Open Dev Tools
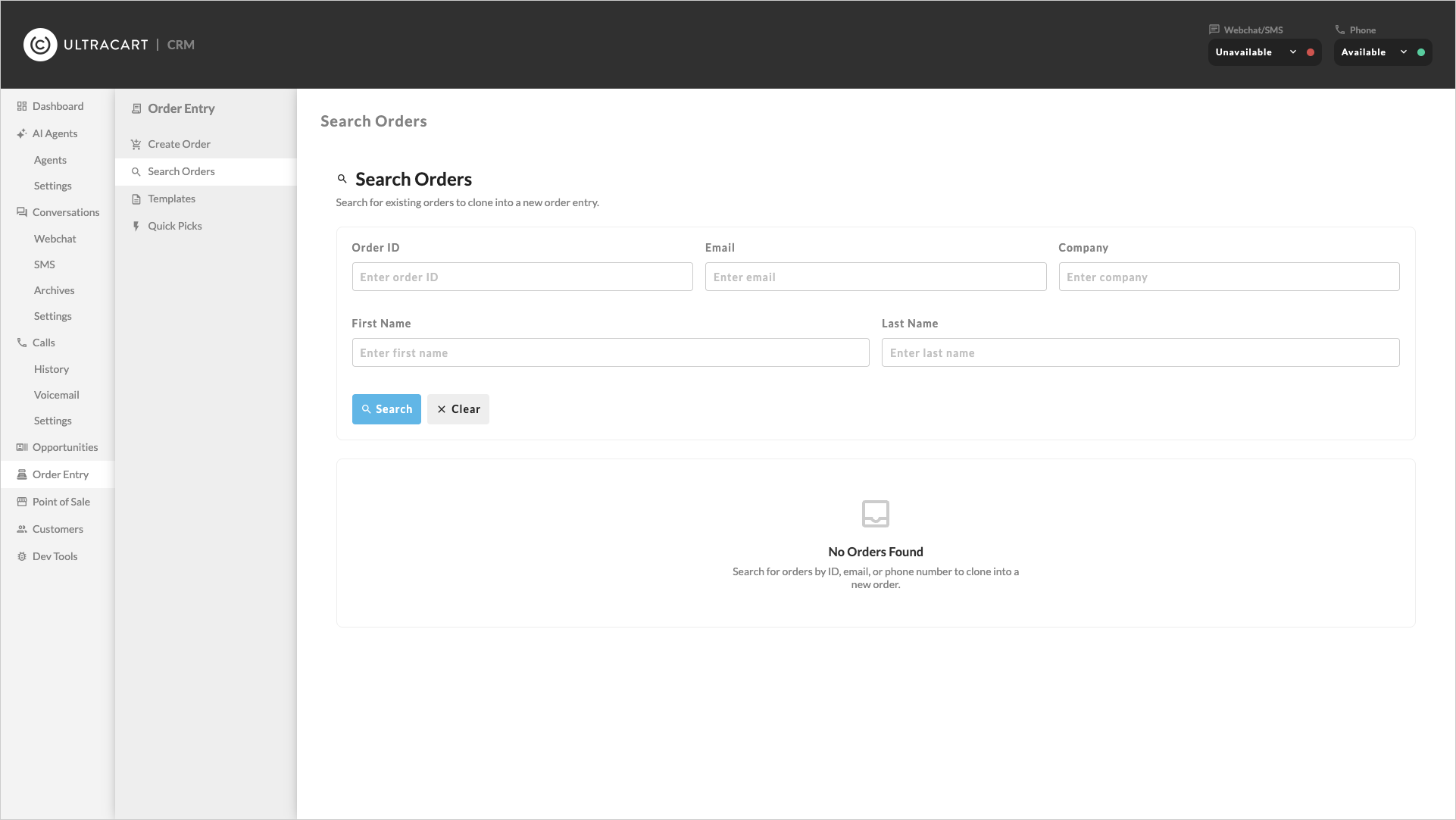This screenshot has height=820, width=1456. tap(58, 556)
